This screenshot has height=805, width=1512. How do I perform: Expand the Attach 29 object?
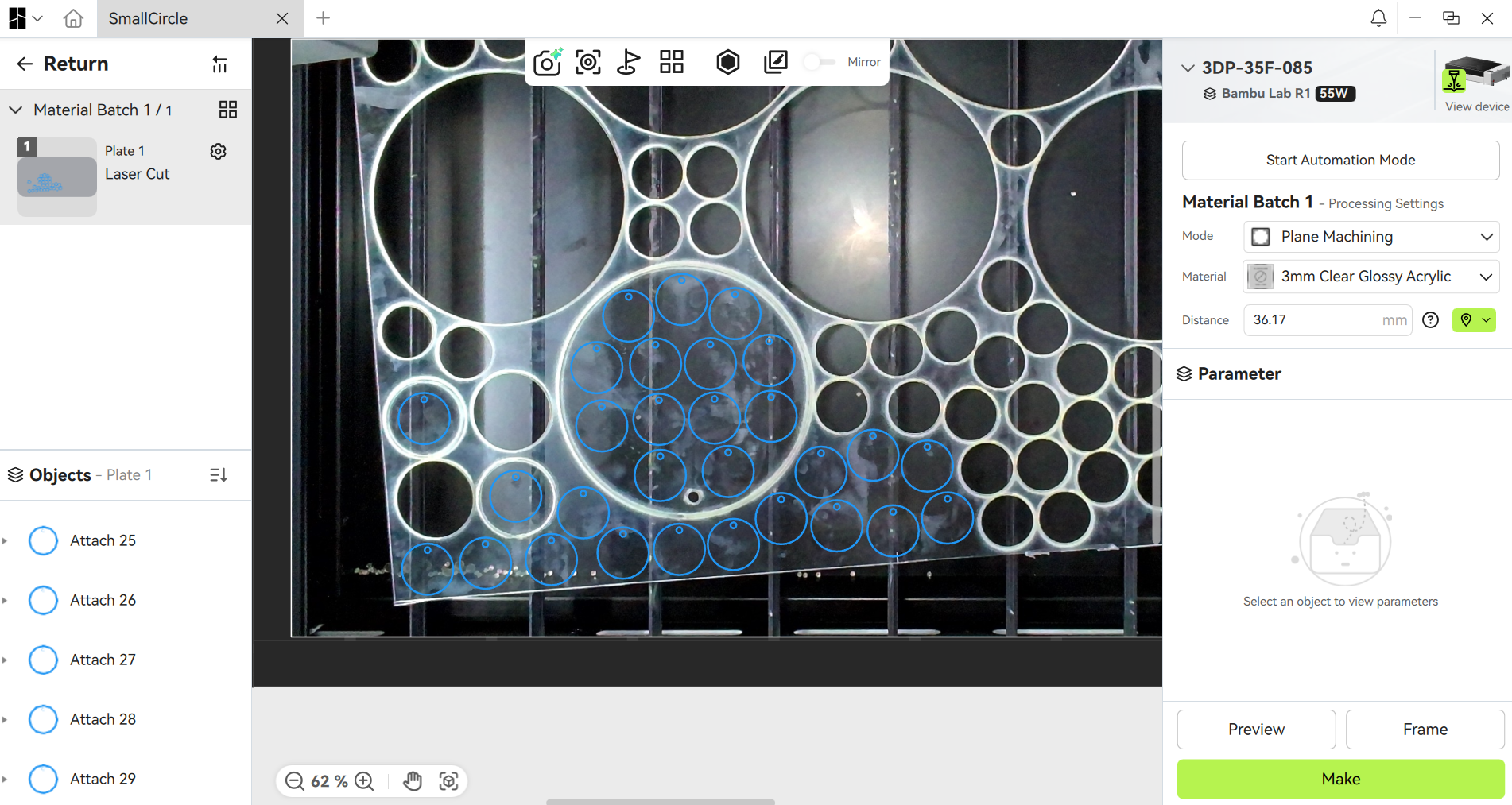coord(5,779)
